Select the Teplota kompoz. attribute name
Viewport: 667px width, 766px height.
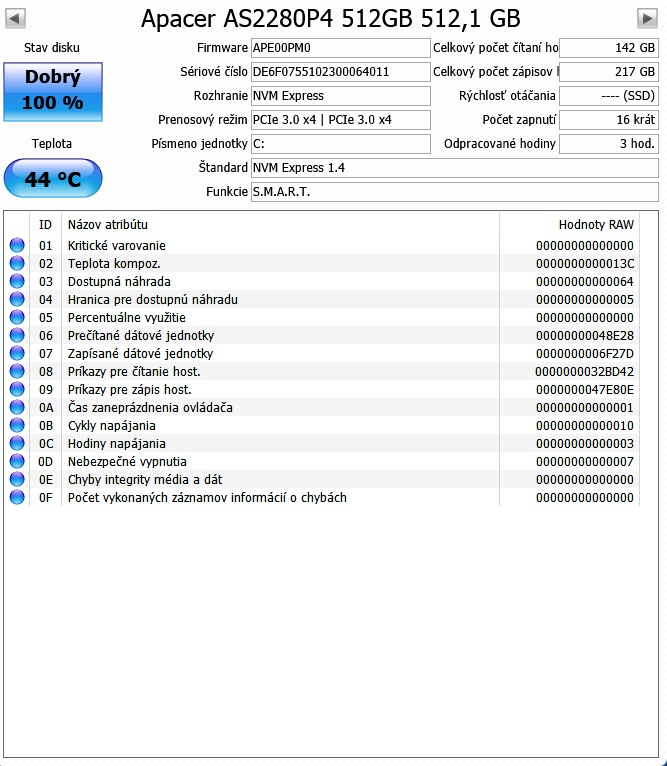pos(114,263)
